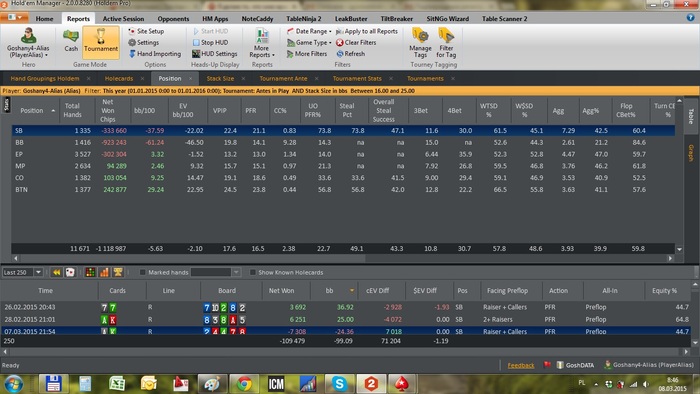Select the BTN position row
The height and width of the screenshot is (394, 700).
pyautogui.click(x=343, y=190)
